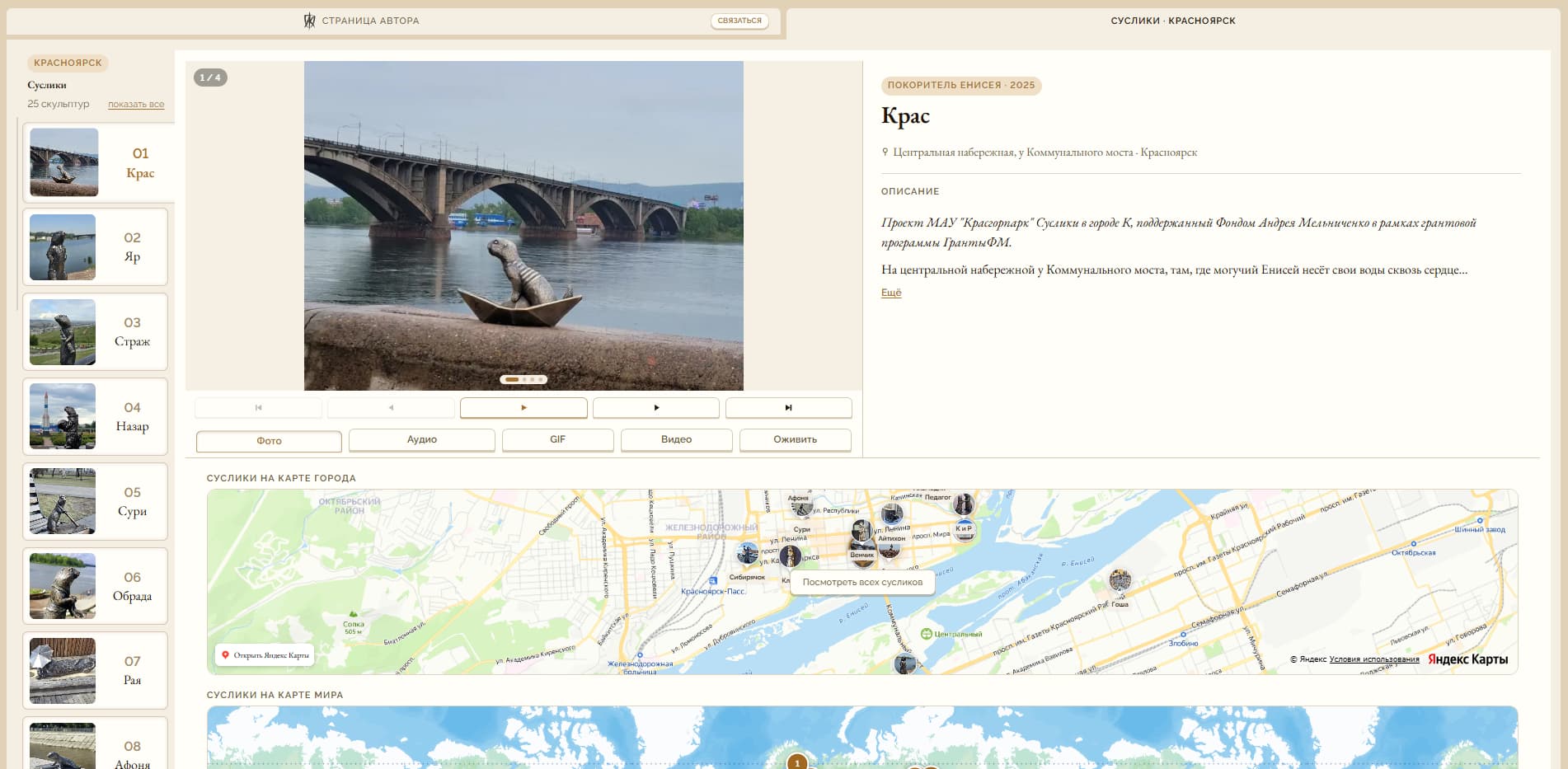Click the Шинный завод station label on map
The width and height of the screenshot is (1568, 769).
1481,529
